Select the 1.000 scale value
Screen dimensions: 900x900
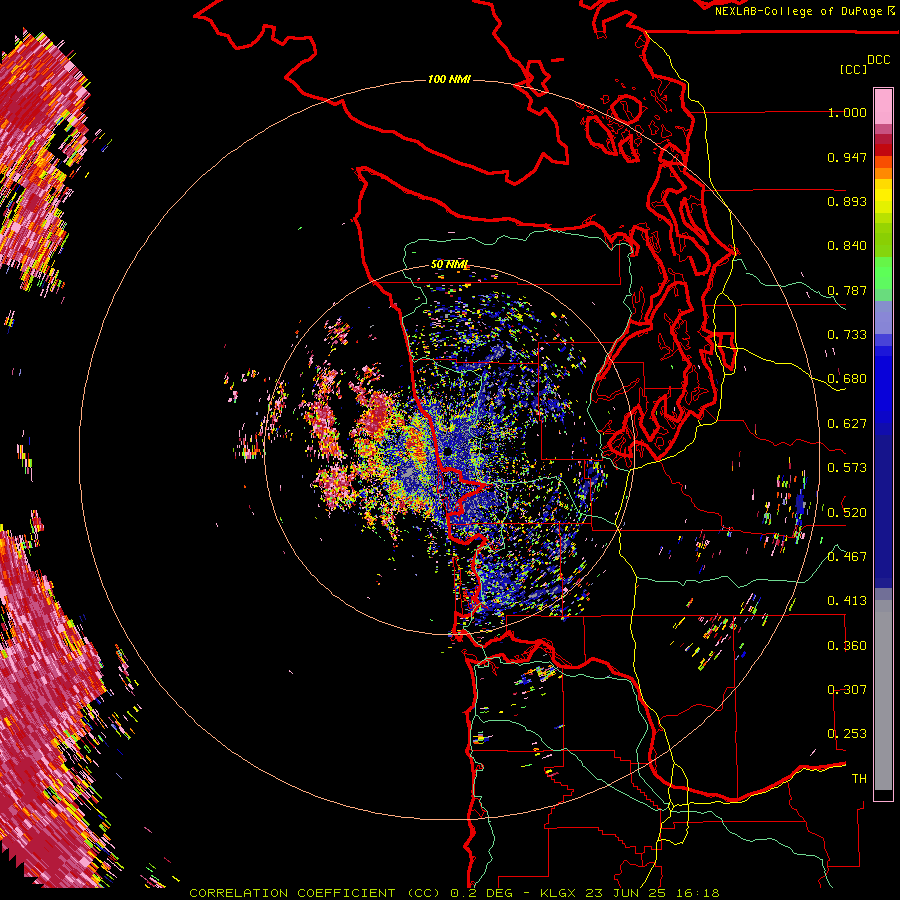pyautogui.click(x=847, y=112)
